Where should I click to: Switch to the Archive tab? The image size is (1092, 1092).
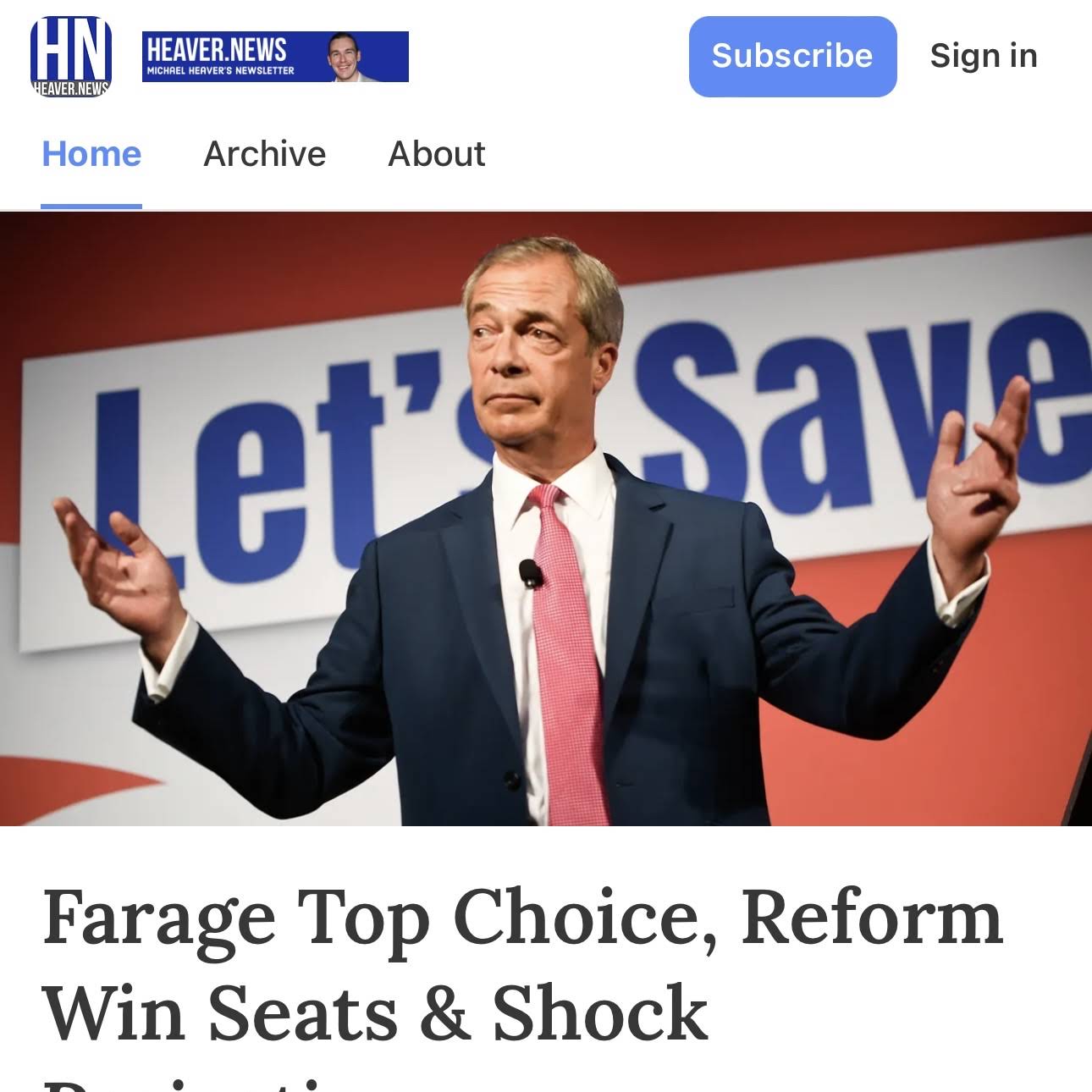point(264,154)
